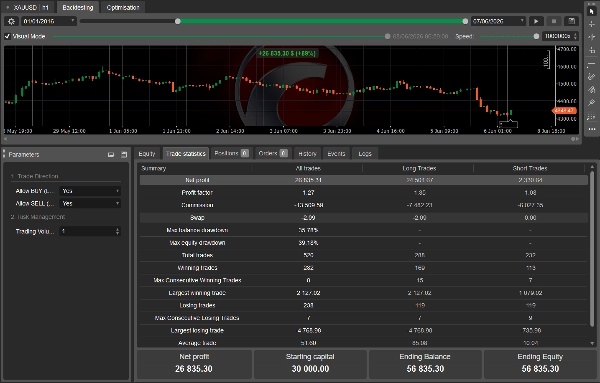600x383 pixels.
Task: Select the Largest winning trade row label
Action: 197,293
